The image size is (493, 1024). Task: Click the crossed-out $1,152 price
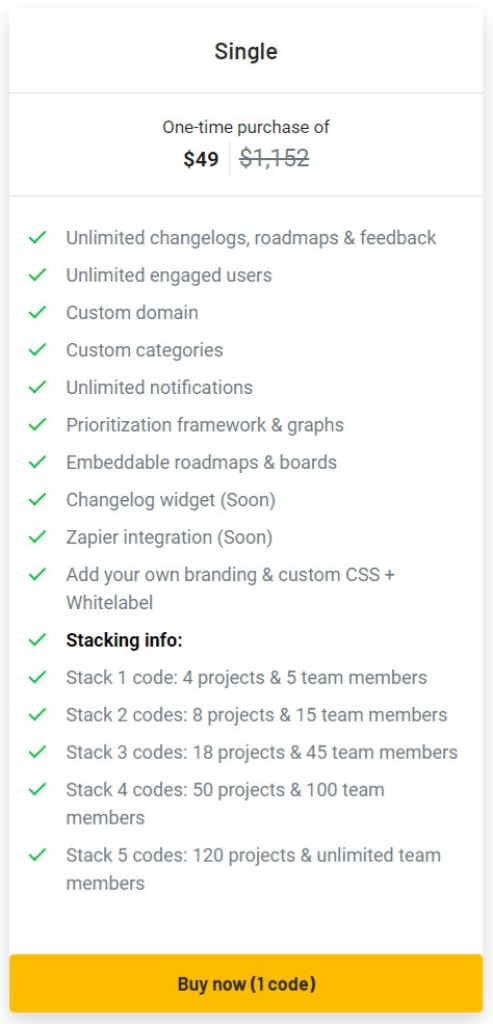click(274, 158)
